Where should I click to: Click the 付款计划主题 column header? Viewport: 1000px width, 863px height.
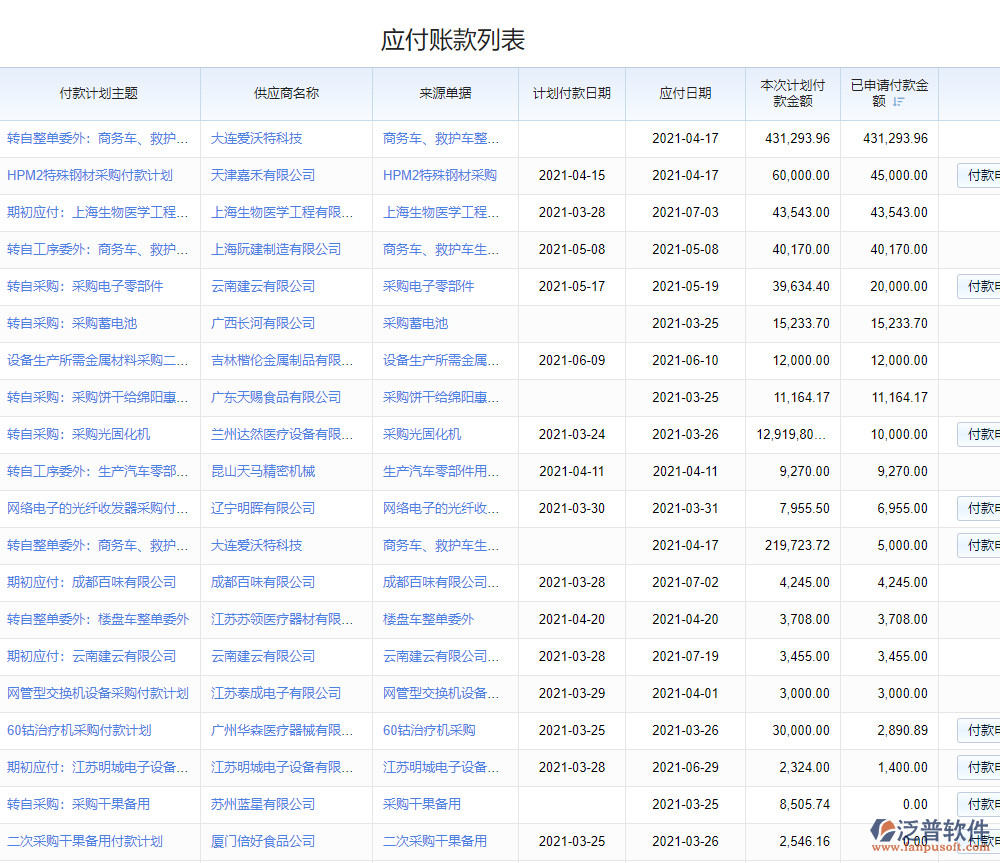[99, 93]
